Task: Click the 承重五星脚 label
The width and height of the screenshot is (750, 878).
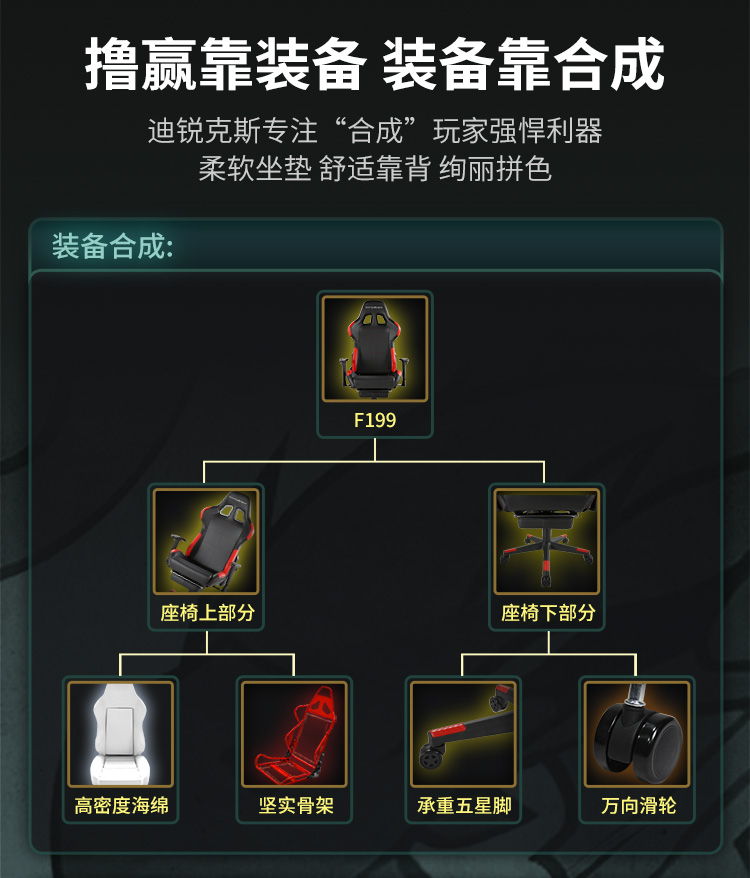Action: 464,806
